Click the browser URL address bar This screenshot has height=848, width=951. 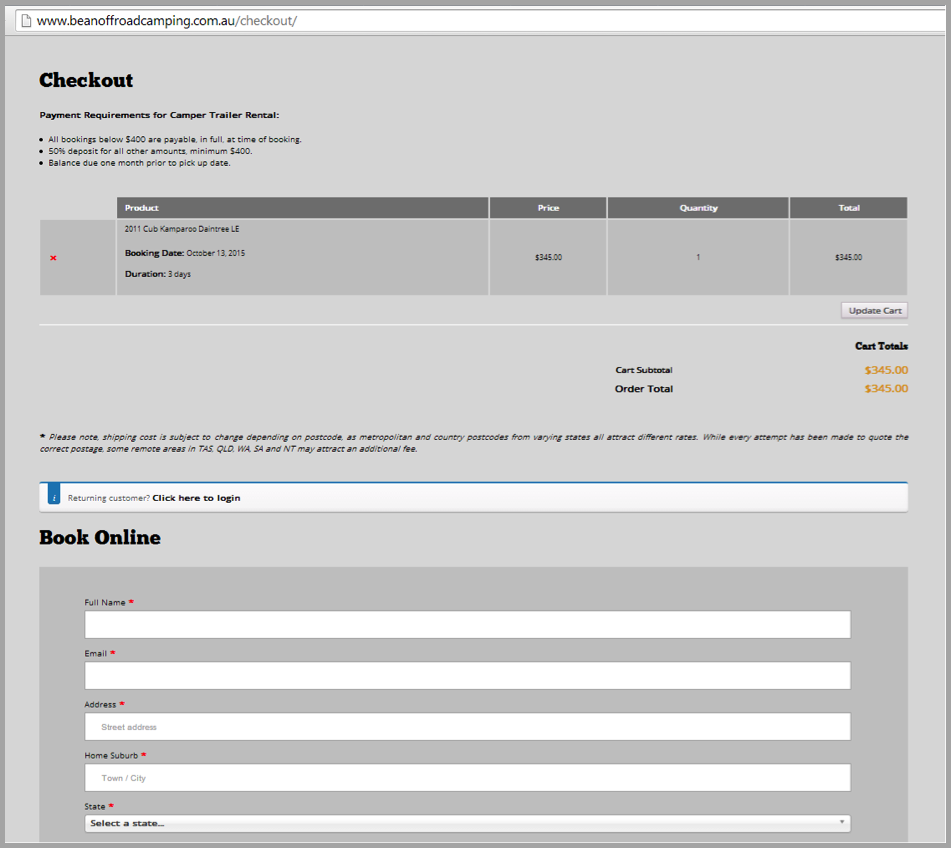(x=480, y=21)
